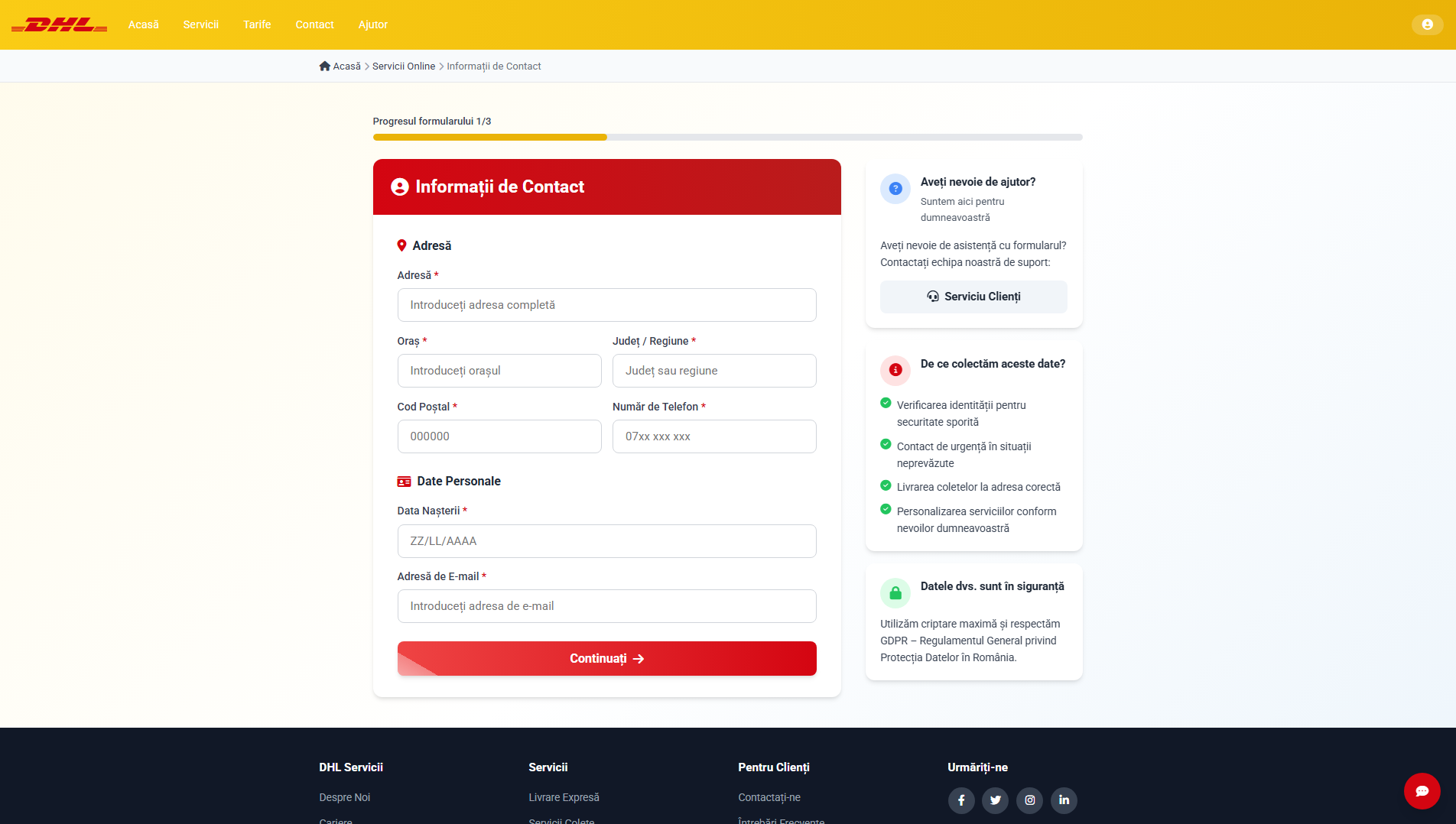Screen dimensions: 1456x824
Task: Focus the Adresă full address field
Action: [606, 305]
